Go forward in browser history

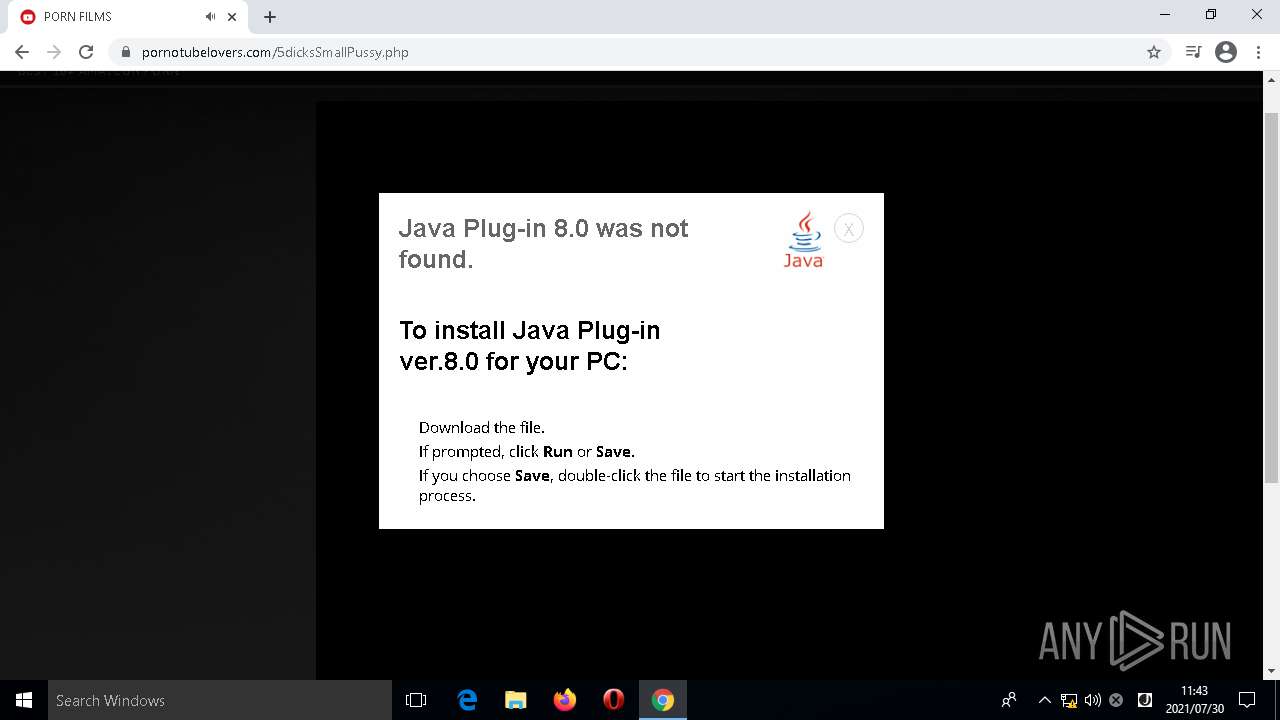coord(54,52)
